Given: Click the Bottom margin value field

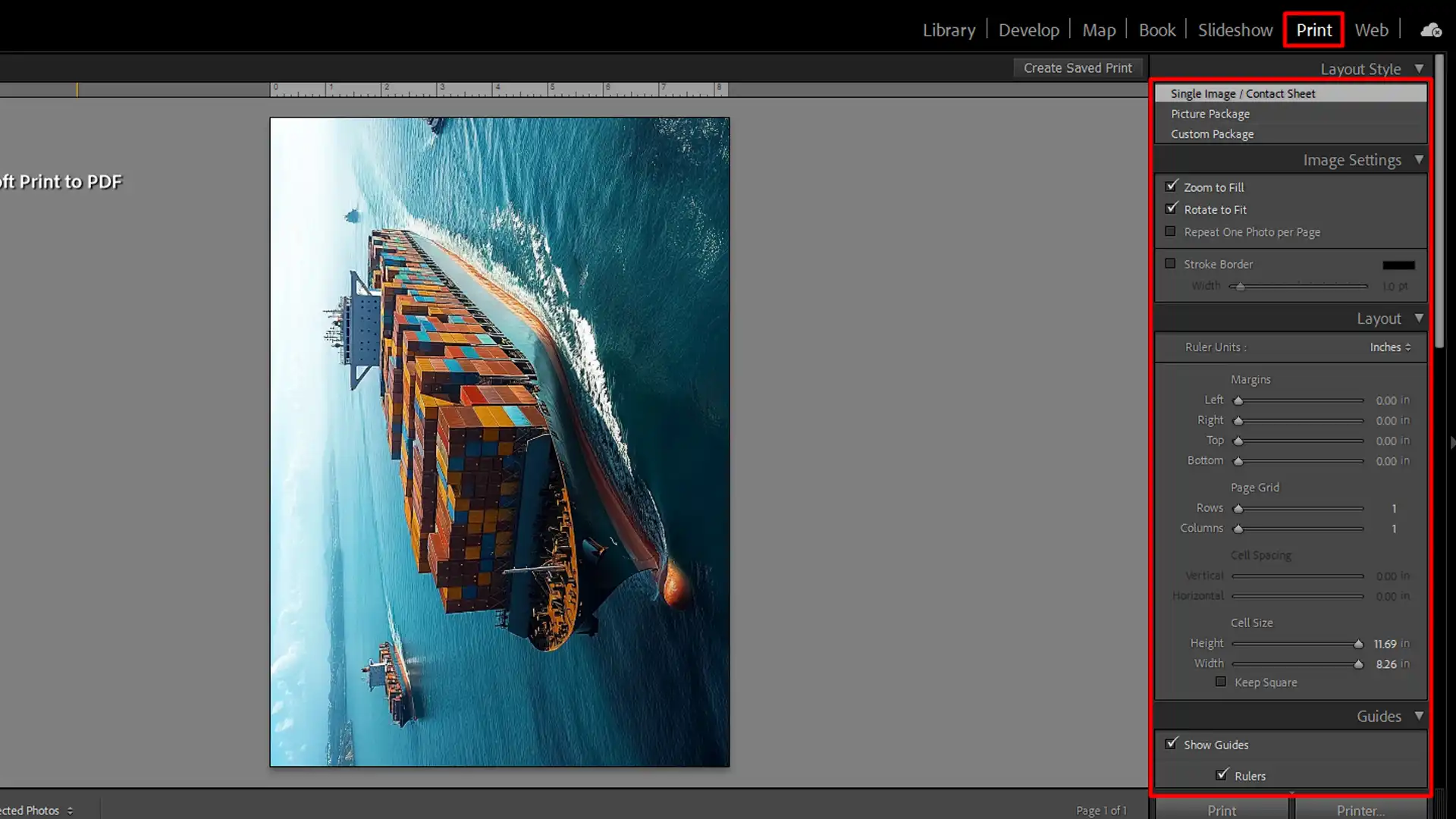Looking at the screenshot, I should (x=1392, y=461).
